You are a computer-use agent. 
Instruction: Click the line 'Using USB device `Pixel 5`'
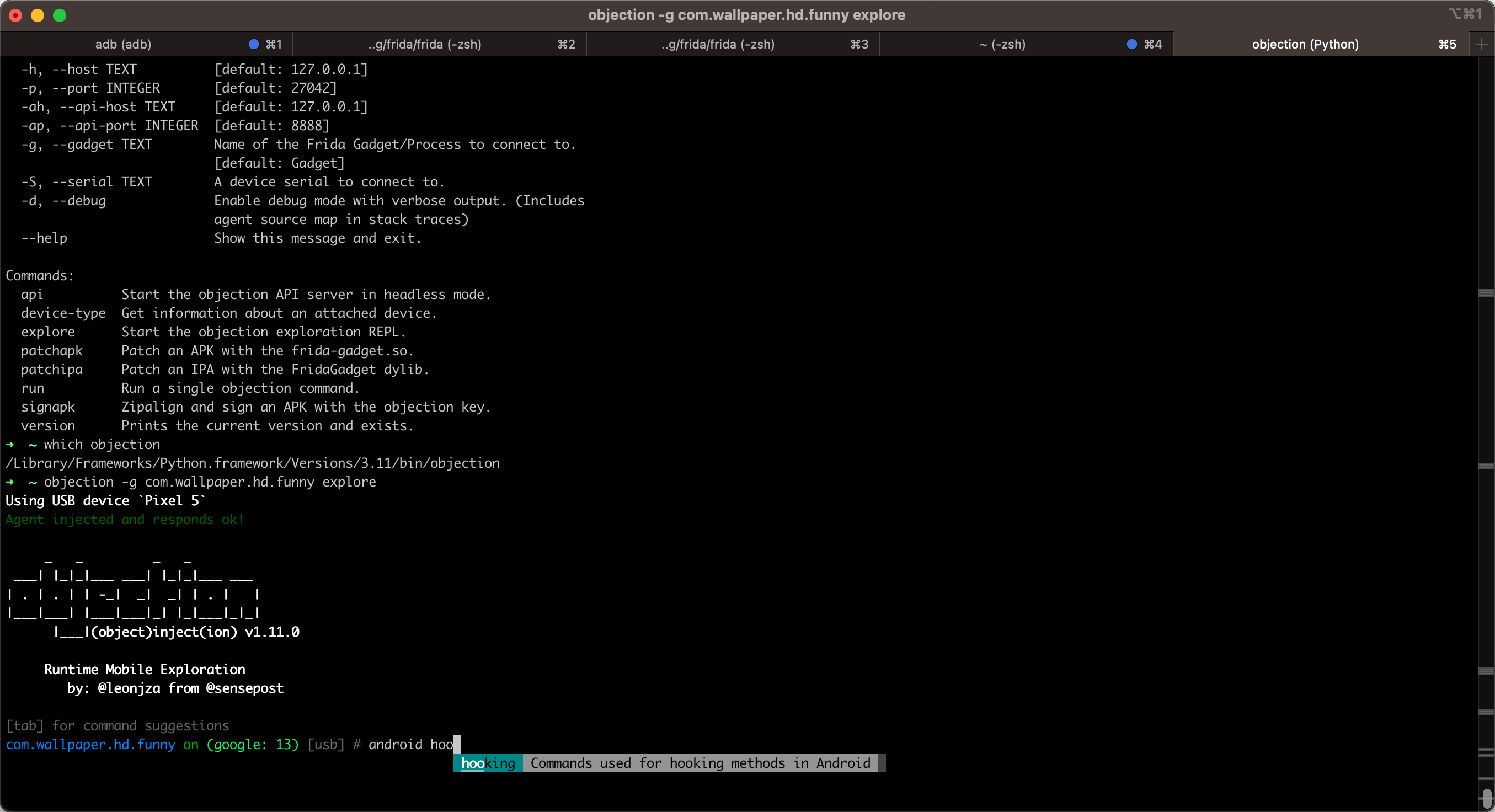[x=105, y=501]
